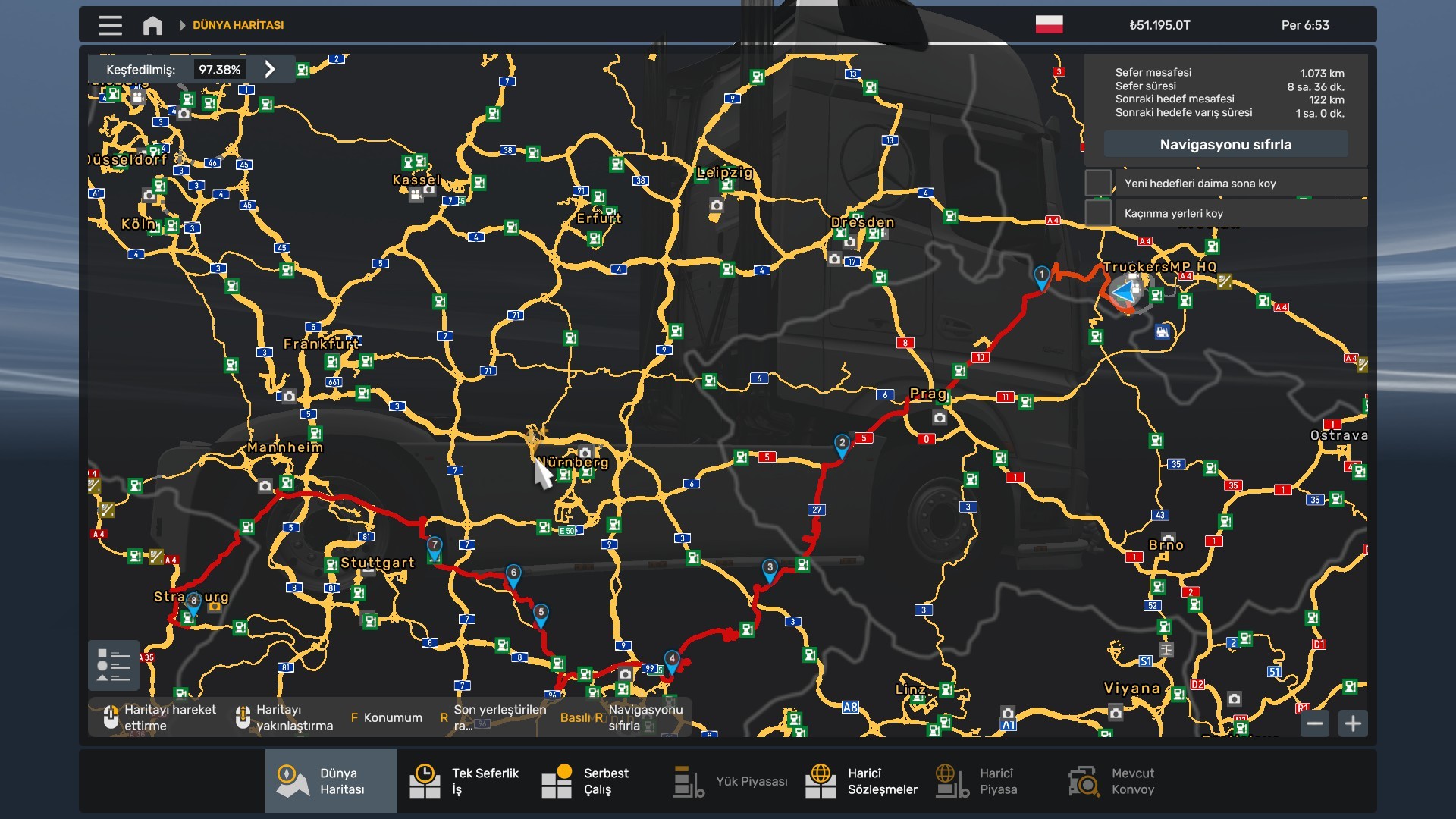
Task: Select waypoint marker 1 on route
Action: point(1041,278)
